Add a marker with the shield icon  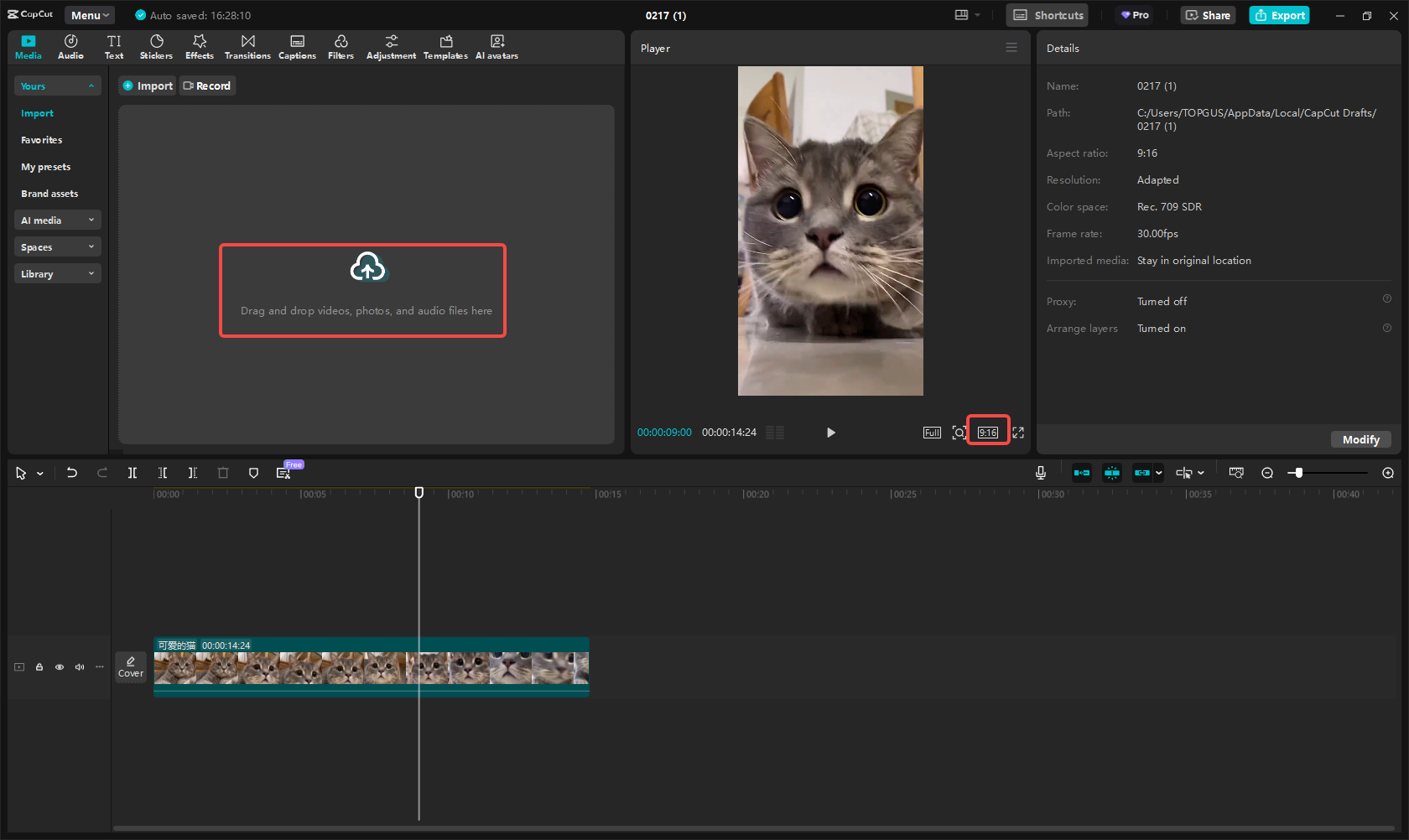click(253, 473)
